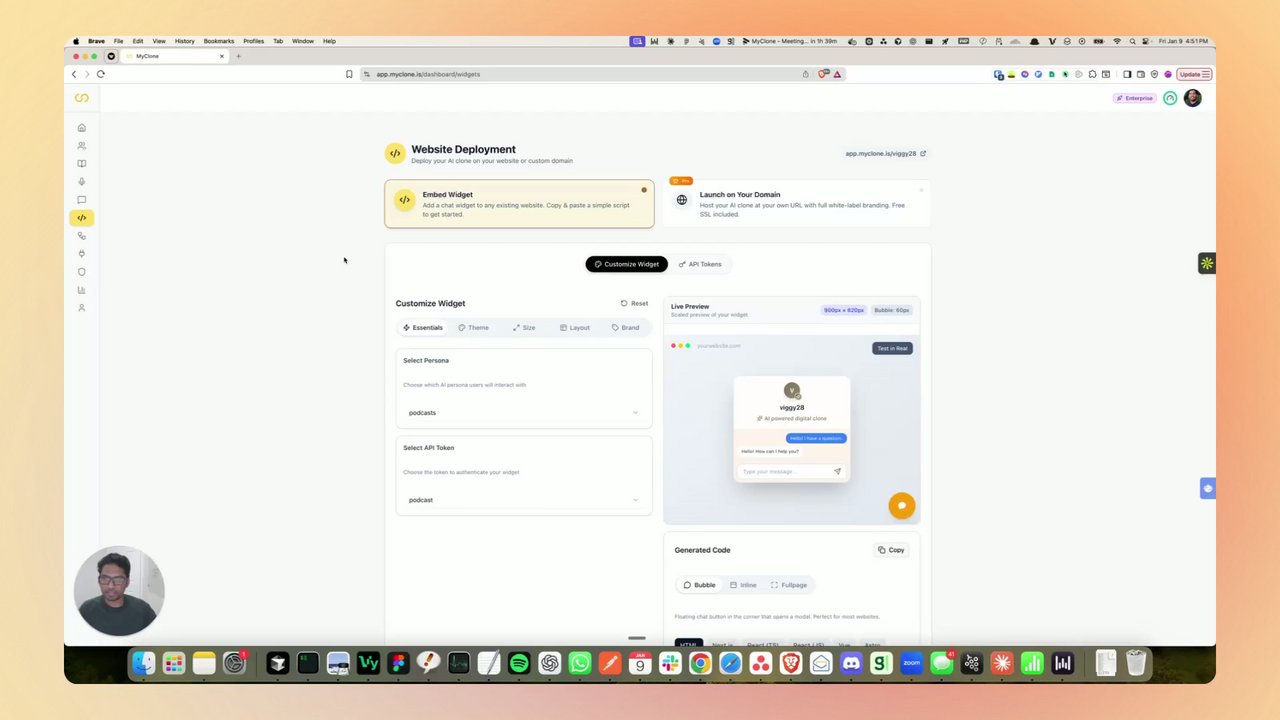Screen dimensions: 1280x720
Task: Open the open-book icon in sidebar
Action: coord(82,164)
